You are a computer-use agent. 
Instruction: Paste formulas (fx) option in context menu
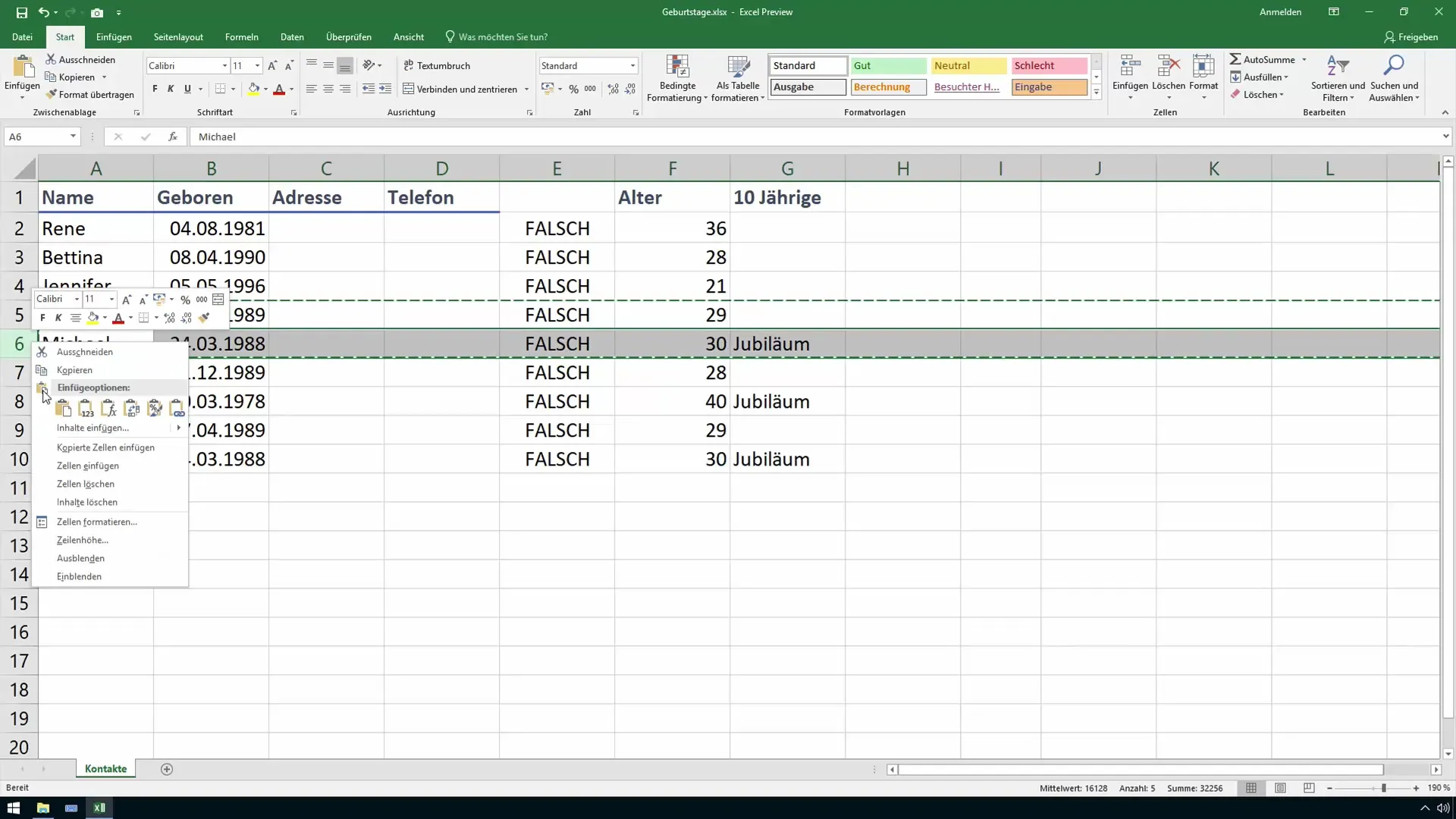pos(109,409)
